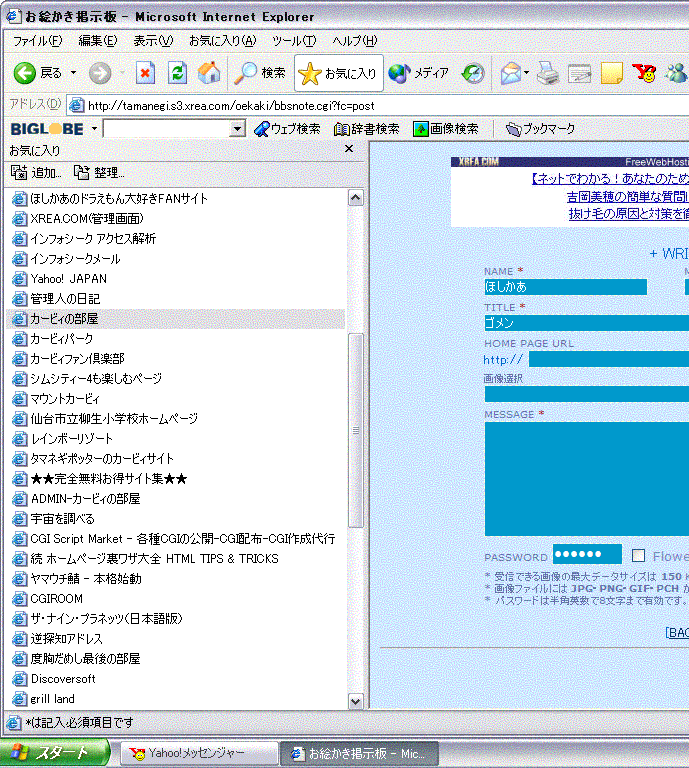This screenshot has width=689, height=768.
Task: Click the Home icon in toolbar
Action: click(x=209, y=73)
